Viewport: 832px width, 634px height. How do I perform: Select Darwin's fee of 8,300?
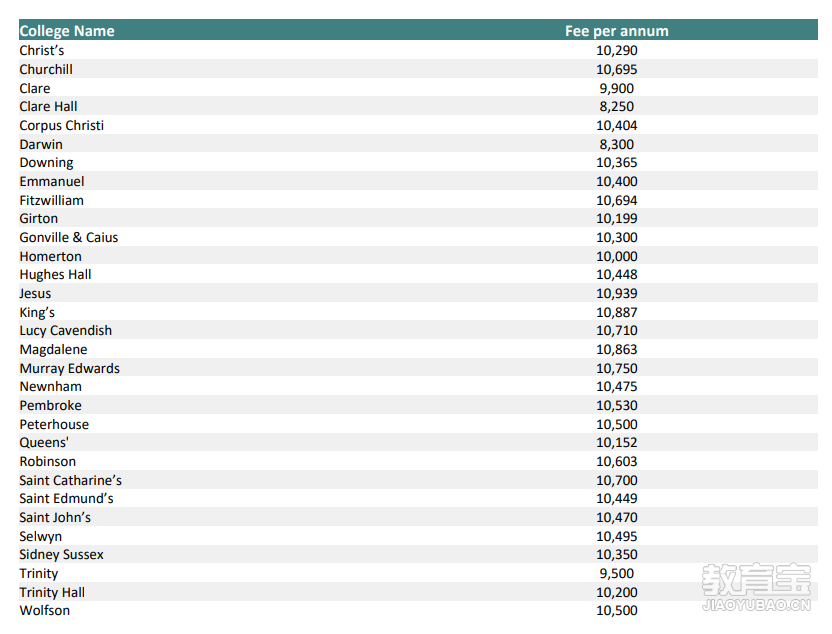617,144
